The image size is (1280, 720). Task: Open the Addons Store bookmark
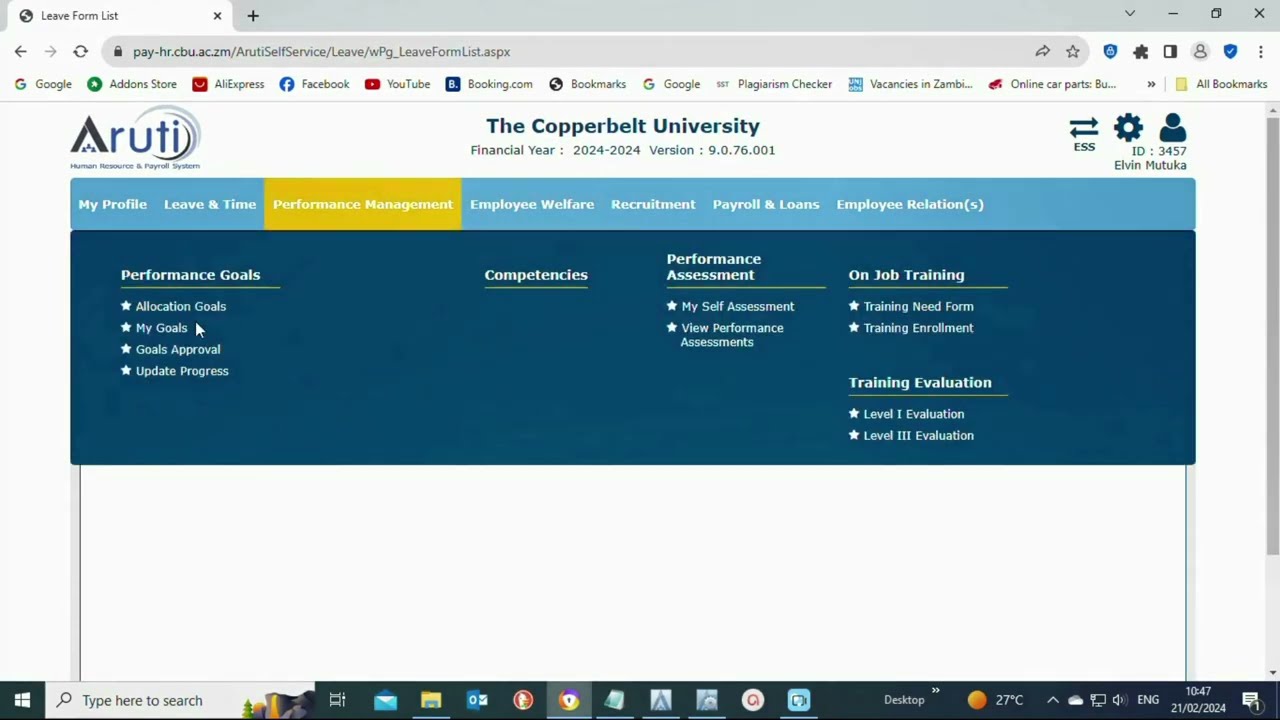coord(132,84)
